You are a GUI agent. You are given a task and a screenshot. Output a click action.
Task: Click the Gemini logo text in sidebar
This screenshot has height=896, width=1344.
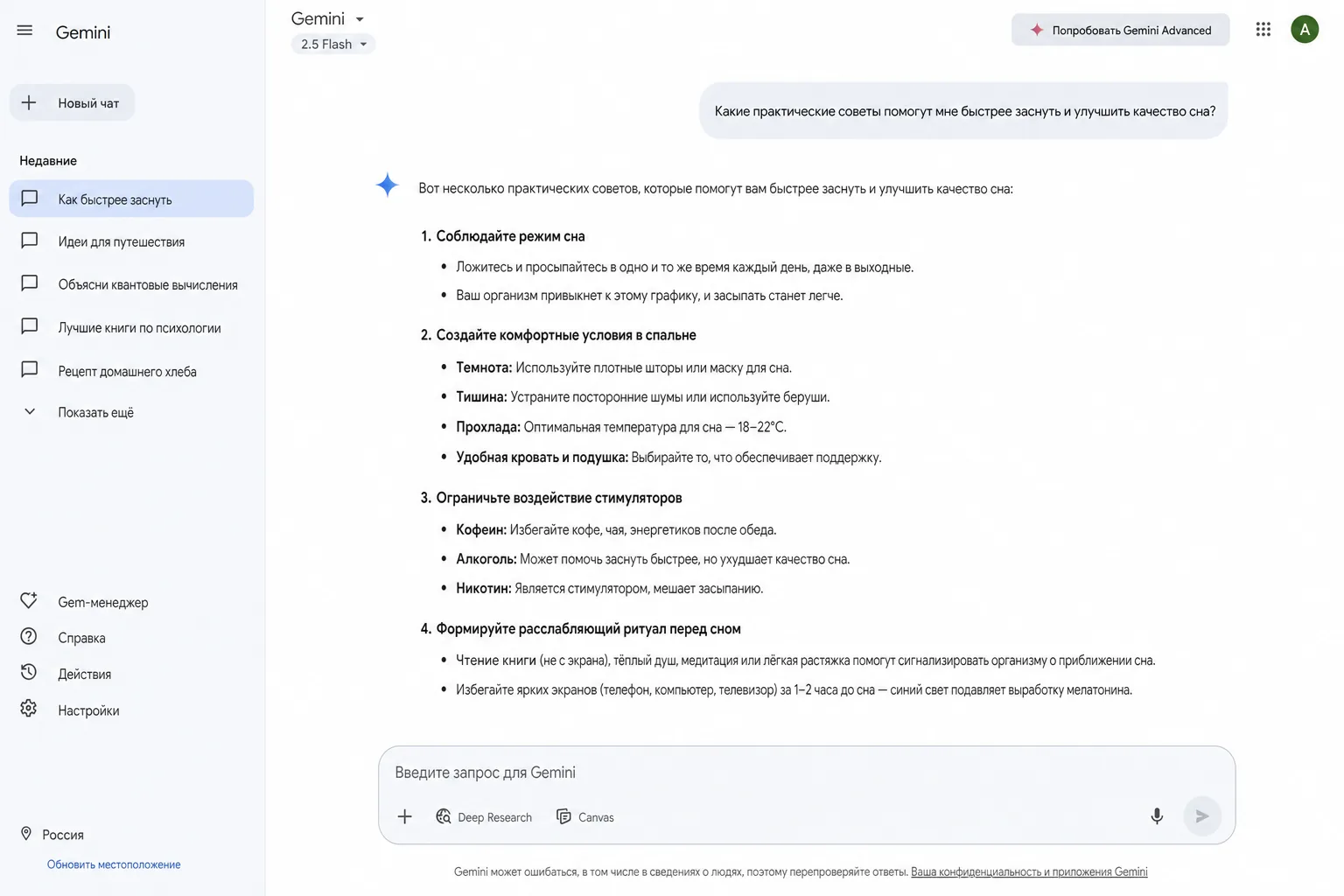click(x=83, y=32)
